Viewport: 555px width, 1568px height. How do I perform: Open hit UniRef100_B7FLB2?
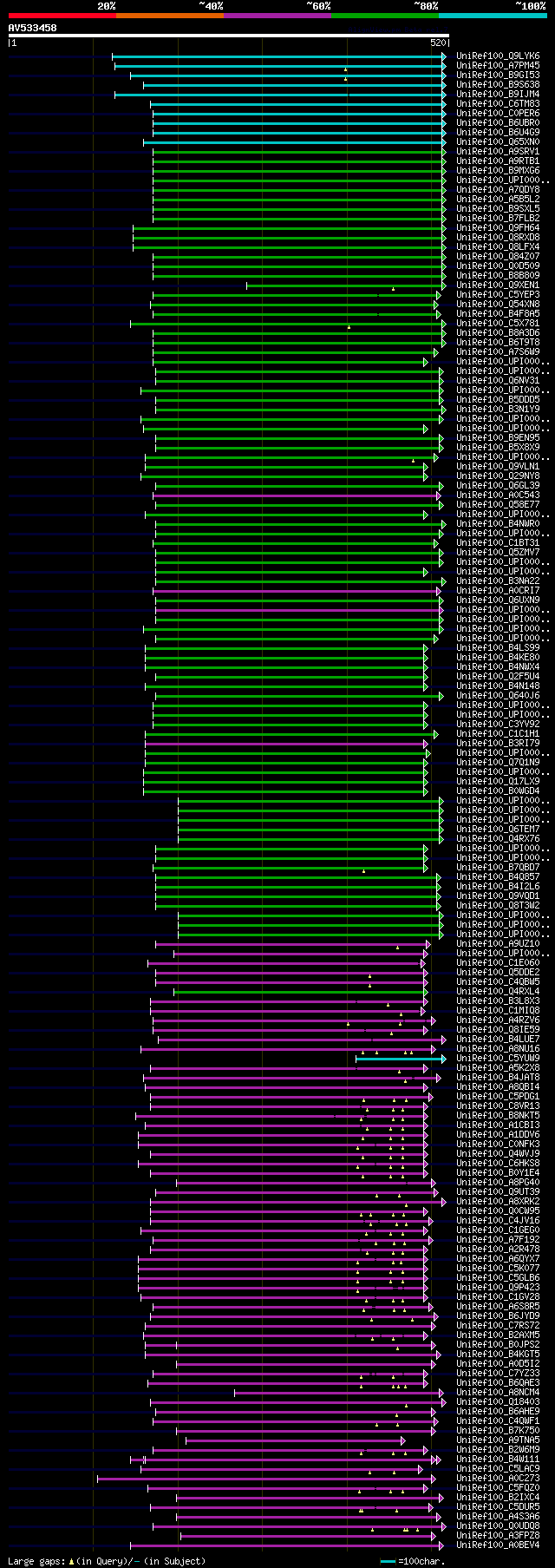[x=498, y=219]
